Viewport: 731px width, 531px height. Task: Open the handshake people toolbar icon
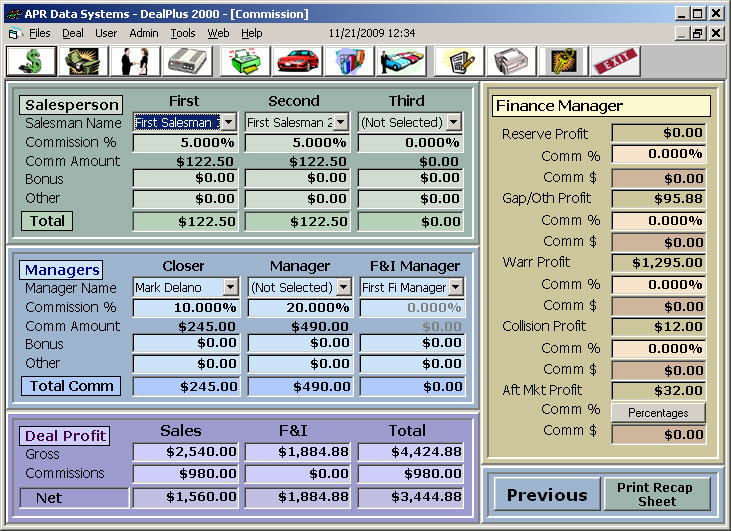(x=135, y=61)
